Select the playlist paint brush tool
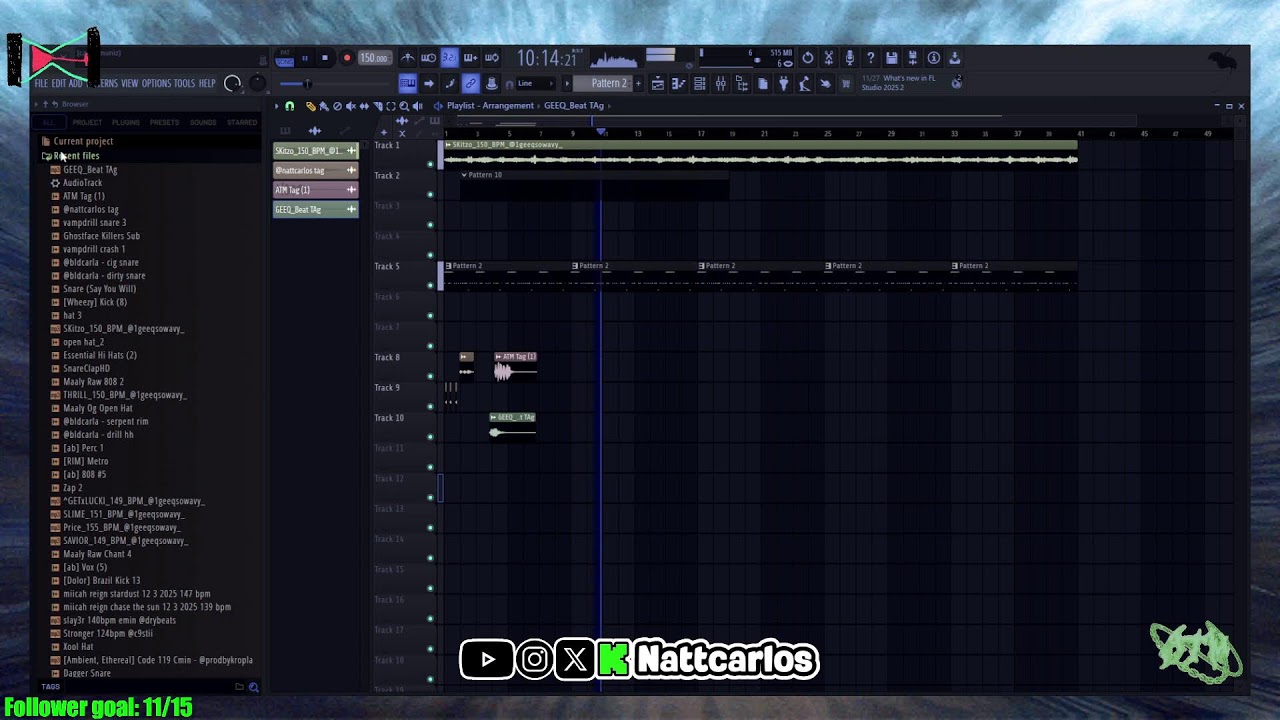This screenshot has width=1280, height=720. pos(324,106)
